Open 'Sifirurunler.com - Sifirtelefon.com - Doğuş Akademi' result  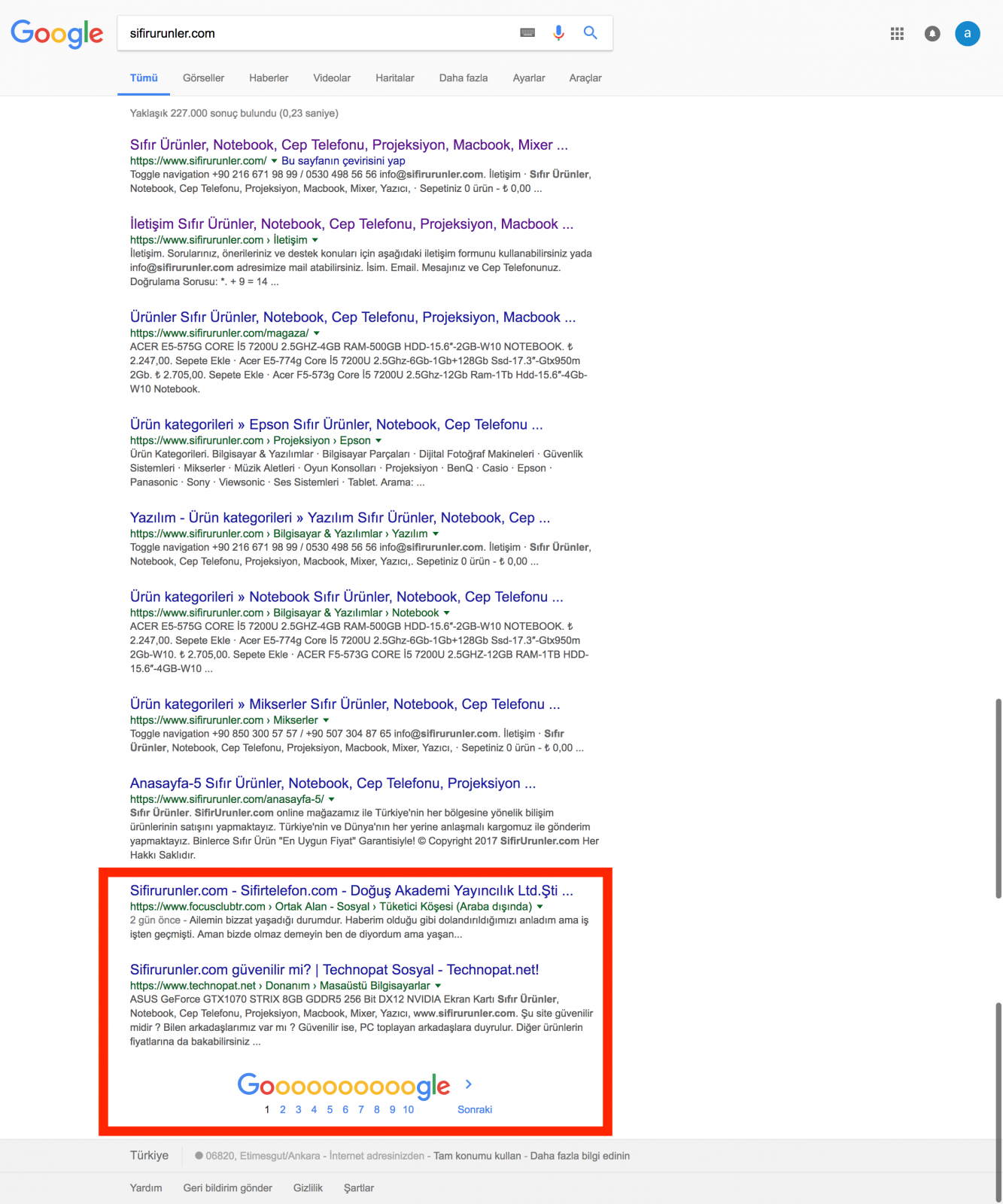coord(351,892)
